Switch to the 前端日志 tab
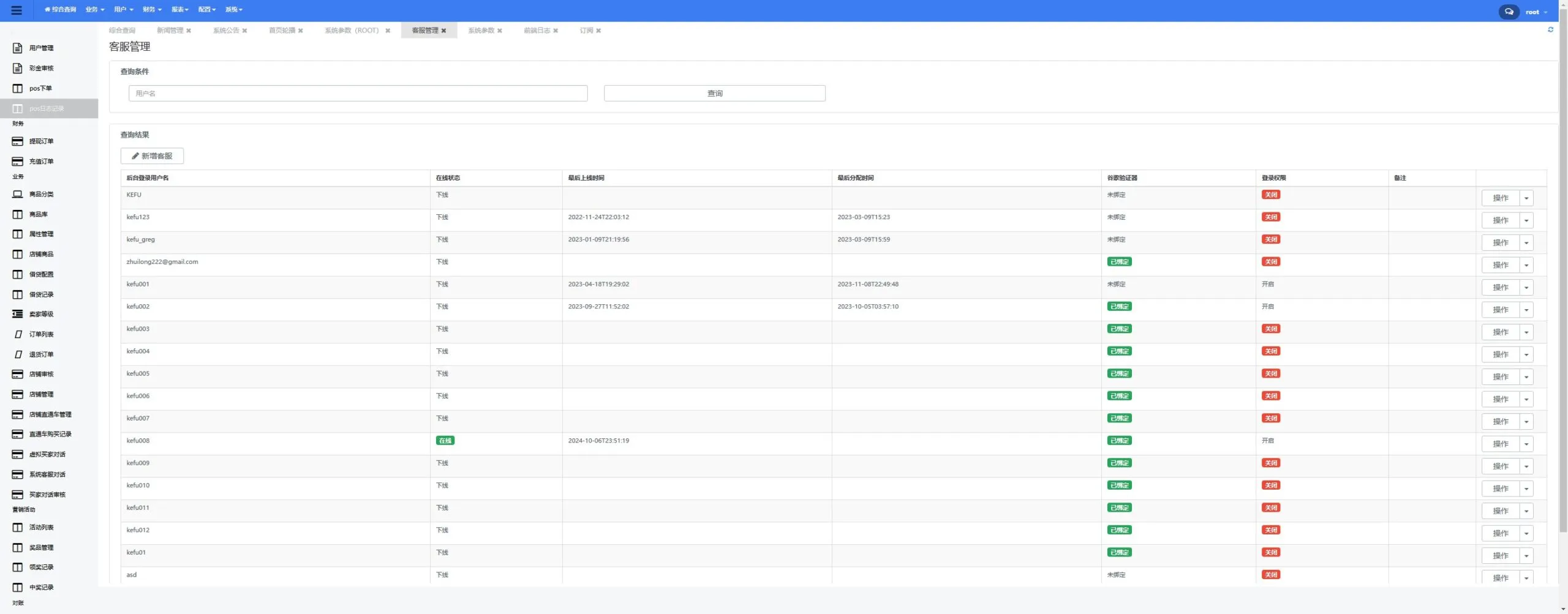 (x=537, y=31)
